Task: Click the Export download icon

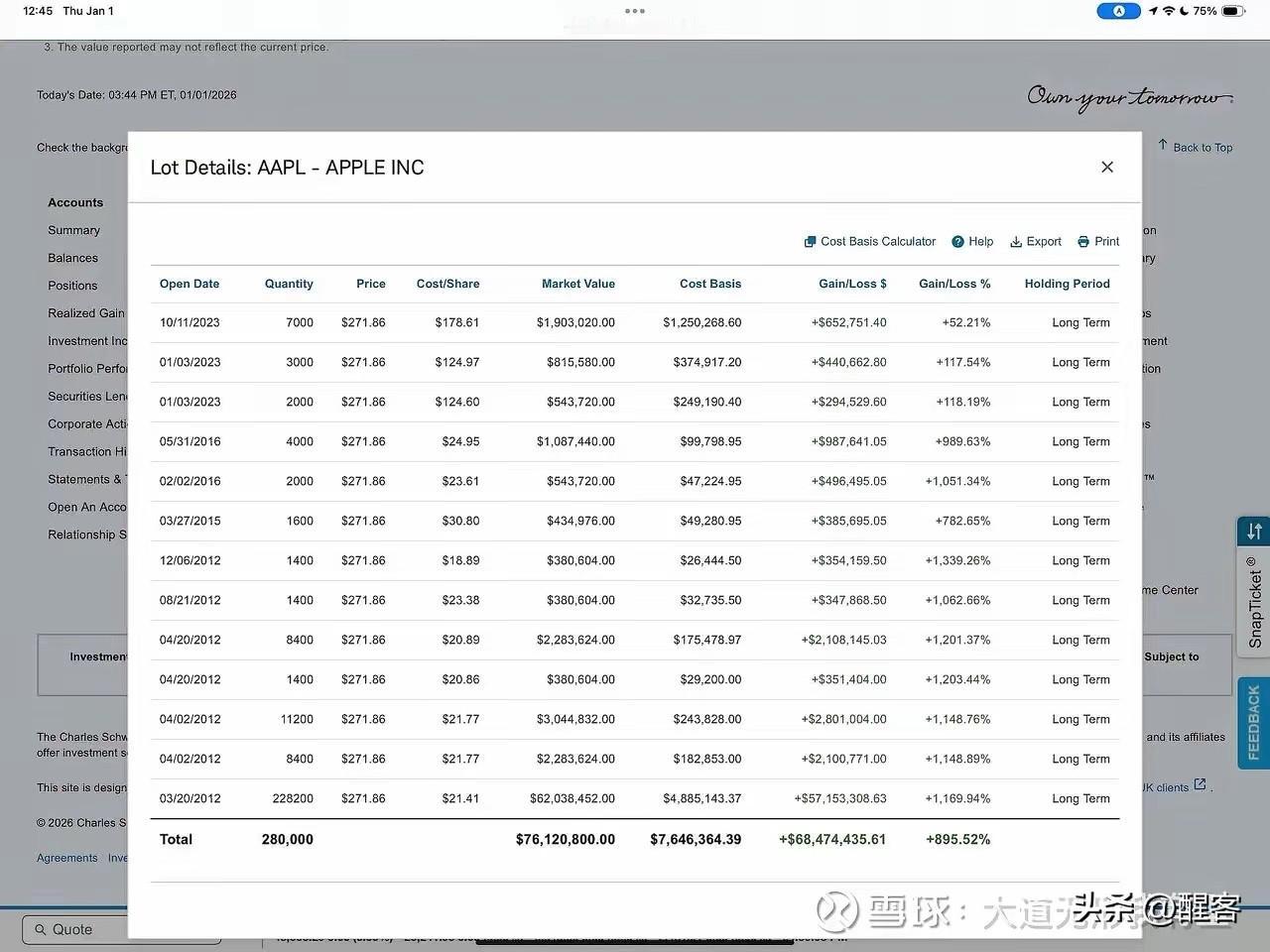Action: point(1016,241)
